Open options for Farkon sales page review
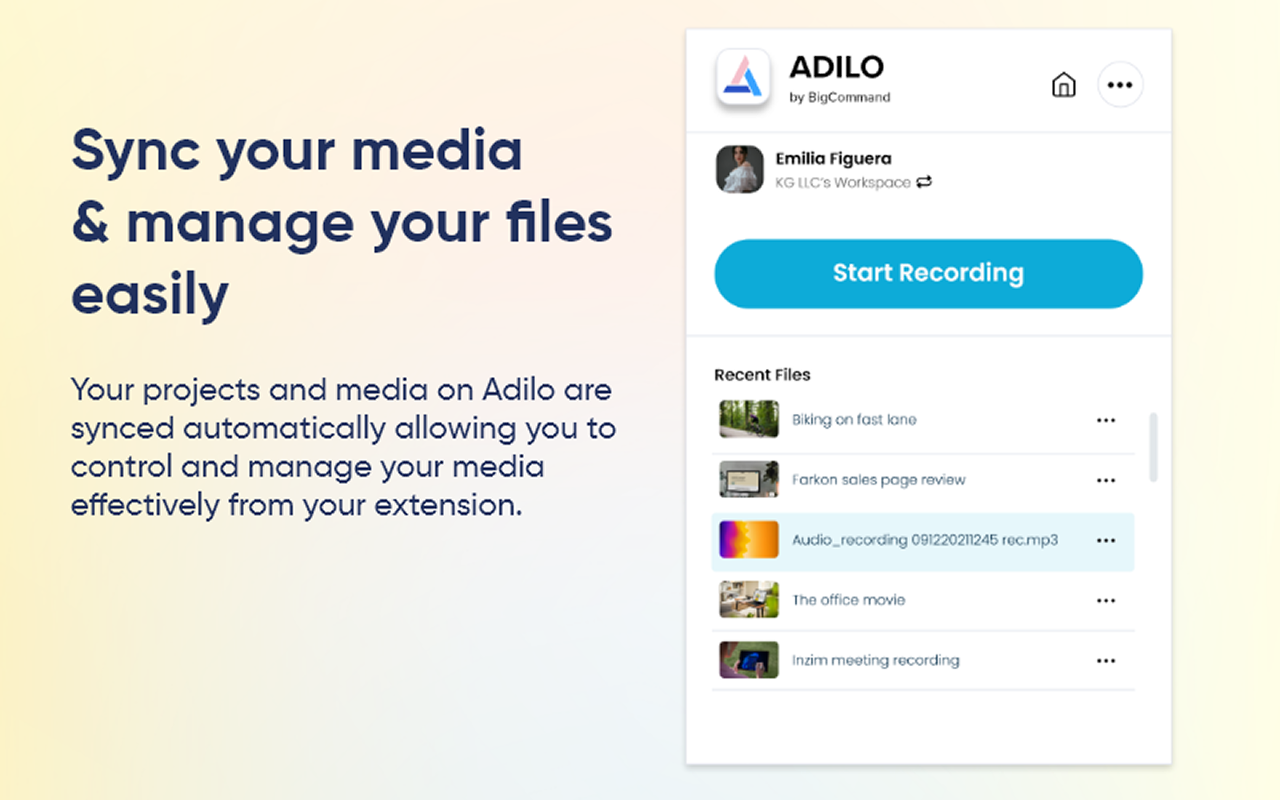The height and width of the screenshot is (800, 1280). coord(1106,480)
